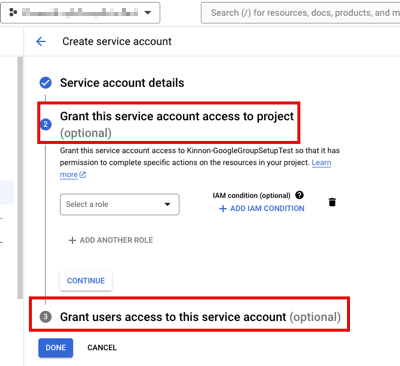Click the completed step checkmark icon

[46, 83]
